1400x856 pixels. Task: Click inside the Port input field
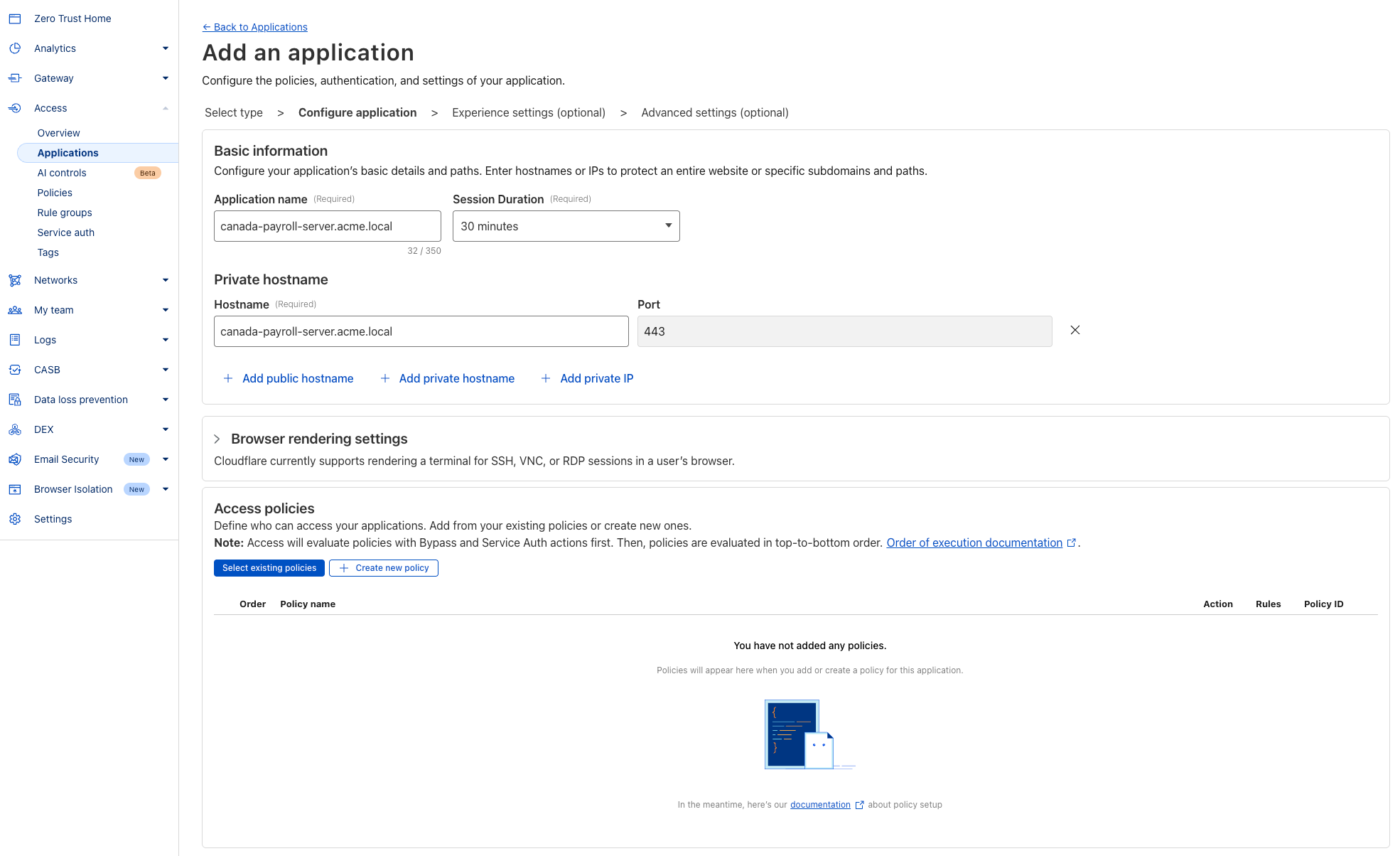click(844, 331)
